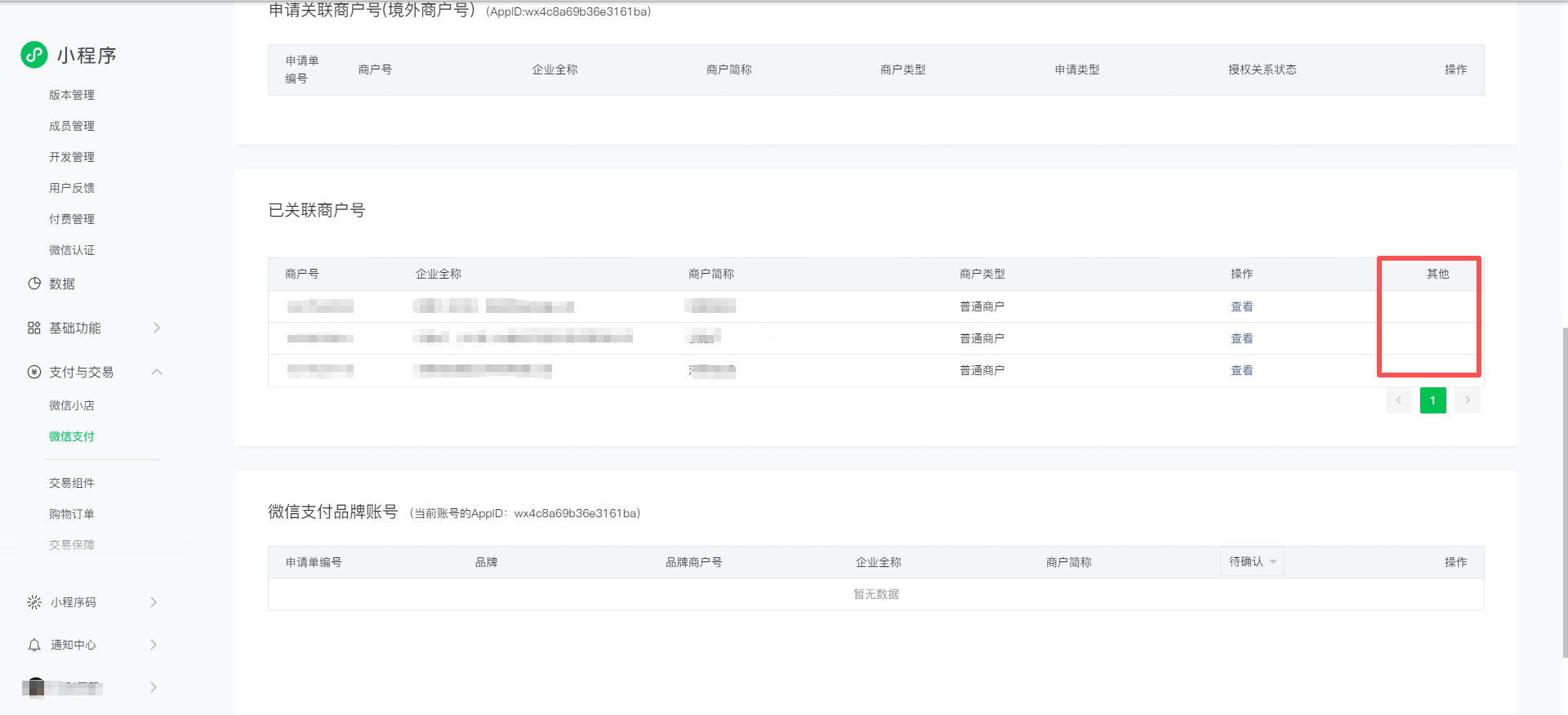
Task: Open 交易组件 in the sidebar
Action: [x=72, y=483]
